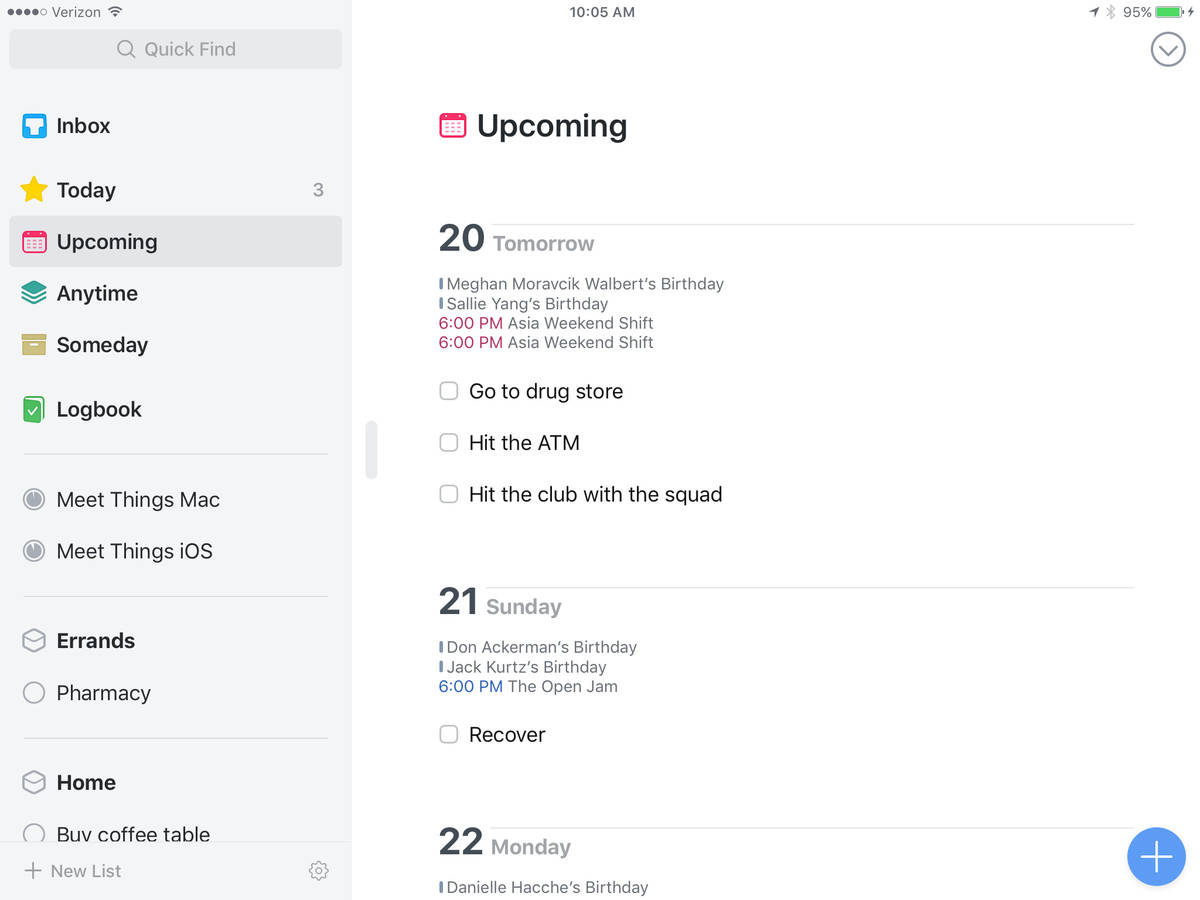Open settings gear in sidebar footer
This screenshot has width=1200, height=900.
click(x=318, y=871)
